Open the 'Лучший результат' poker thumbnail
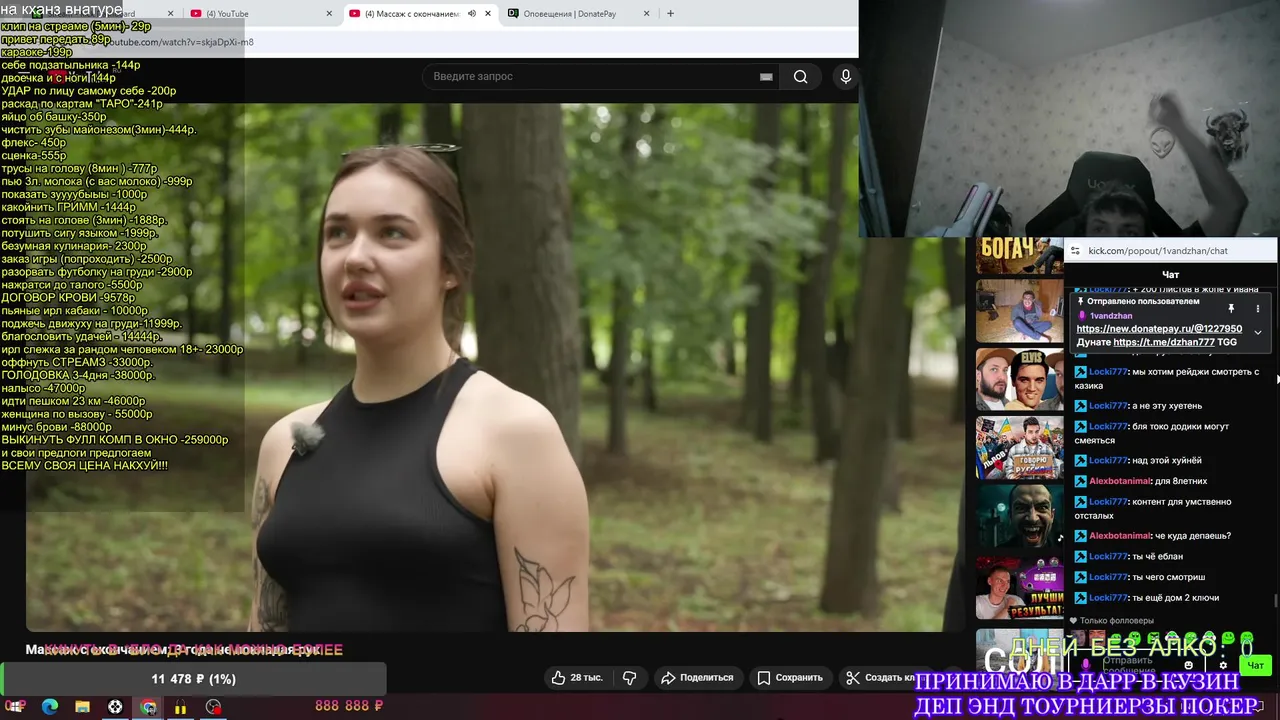The image size is (1280, 720). click(1019, 588)
